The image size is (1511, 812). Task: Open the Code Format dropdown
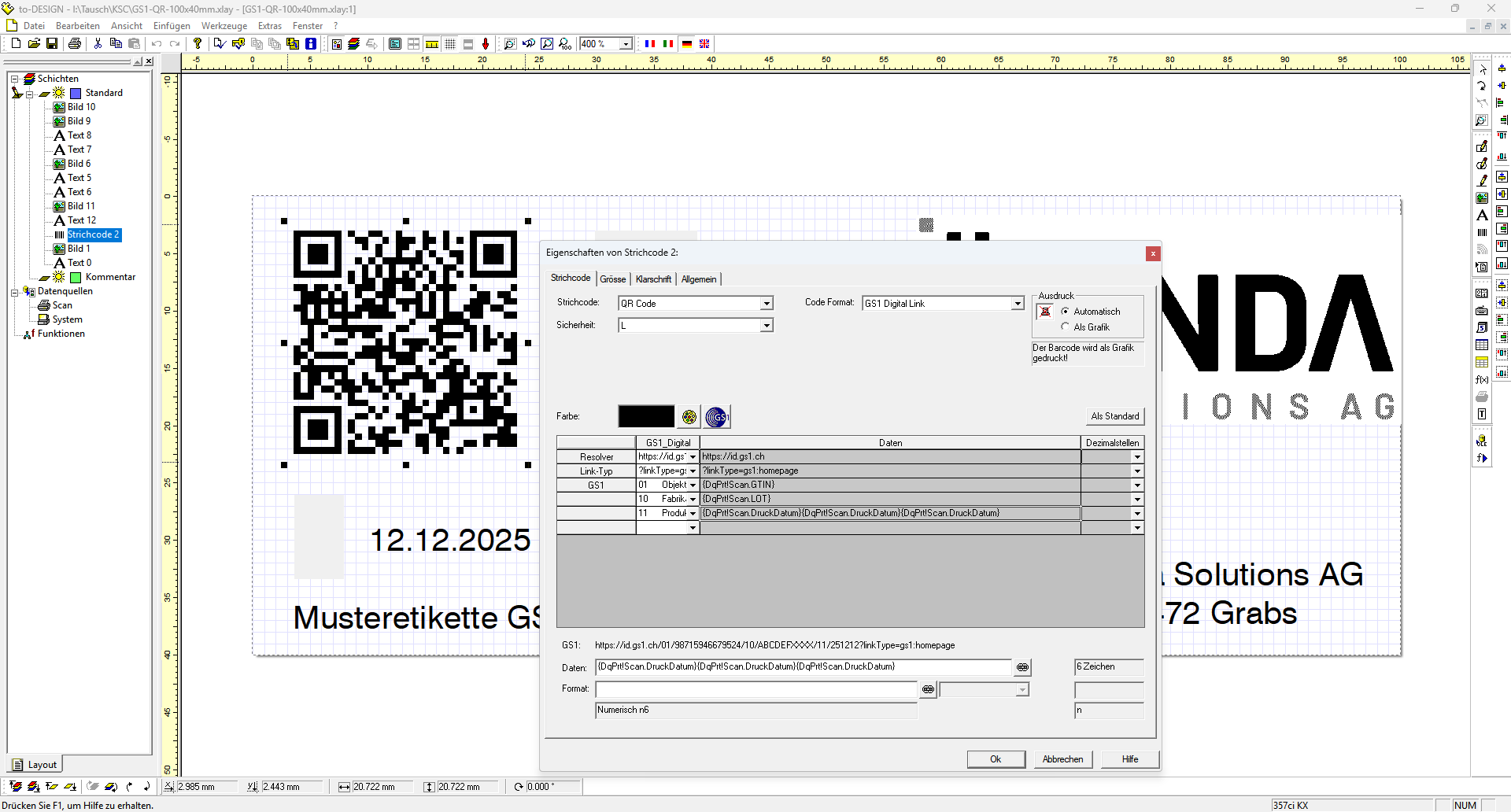(x=1017, y=304)
